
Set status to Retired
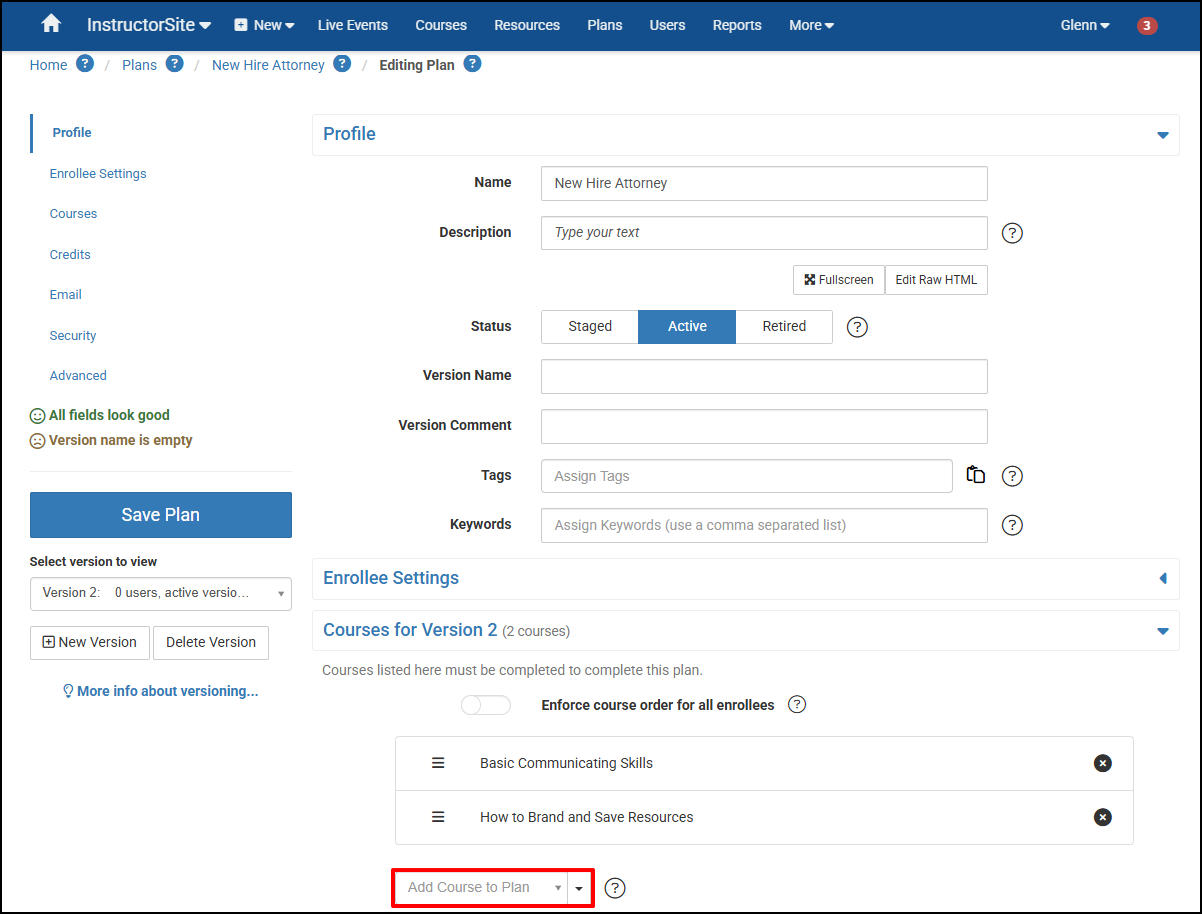pyautogui.click(x=784, y=327)
